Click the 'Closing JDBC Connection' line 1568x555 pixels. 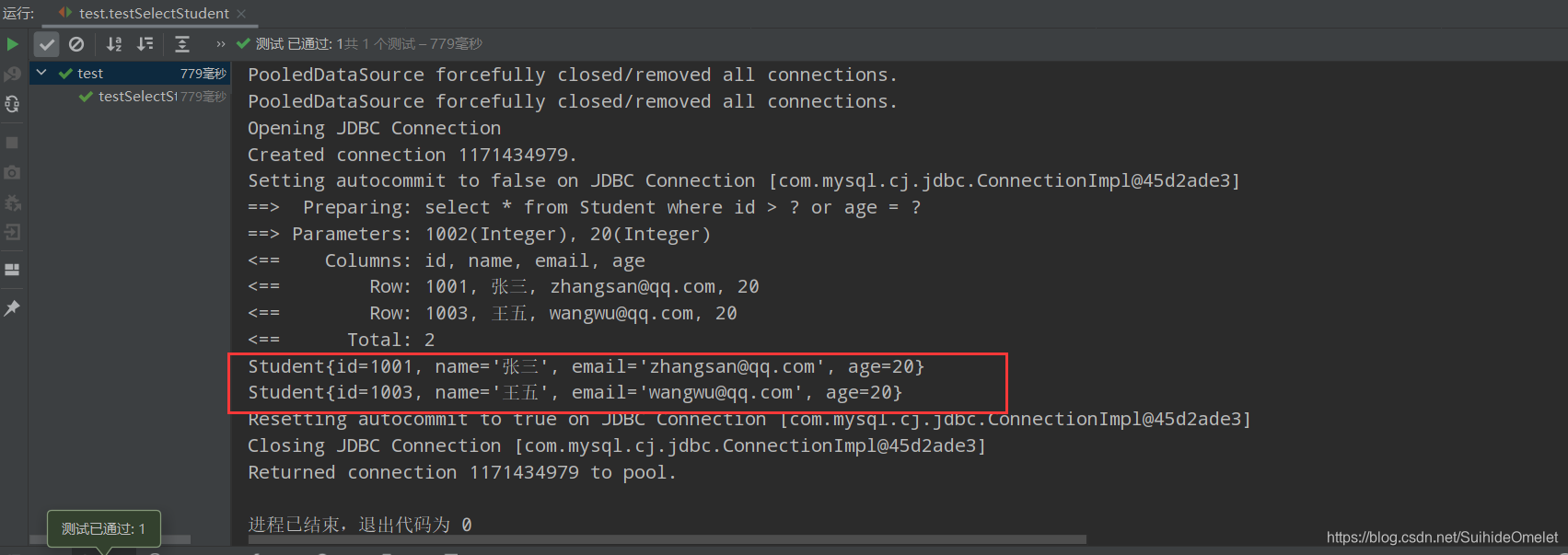(617, 445)
